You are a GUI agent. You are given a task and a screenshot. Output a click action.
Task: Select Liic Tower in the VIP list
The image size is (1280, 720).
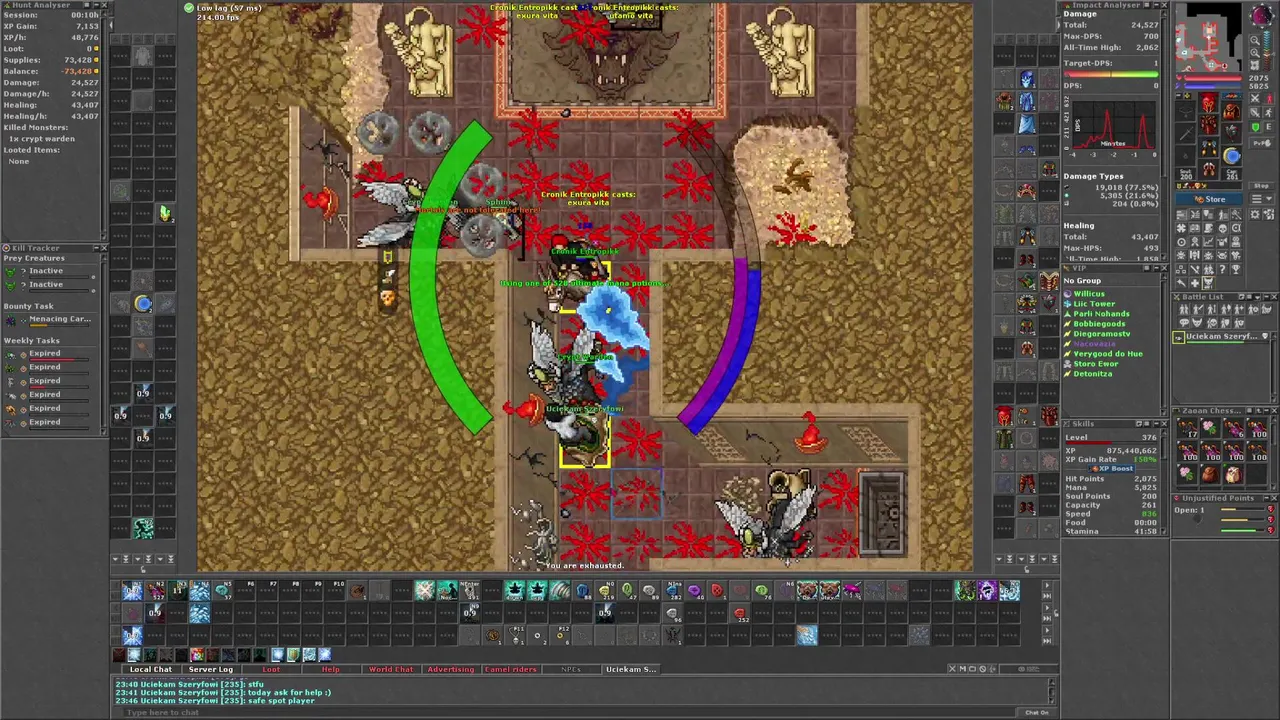click(1094, 304)
